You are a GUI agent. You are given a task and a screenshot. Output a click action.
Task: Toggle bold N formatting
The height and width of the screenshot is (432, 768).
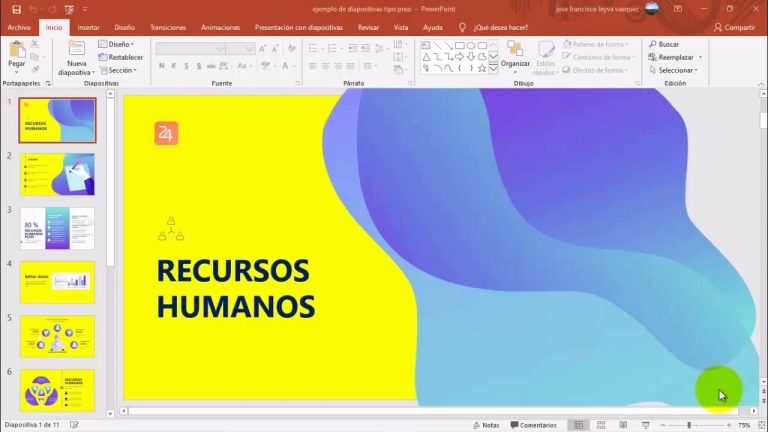(162, 66)
